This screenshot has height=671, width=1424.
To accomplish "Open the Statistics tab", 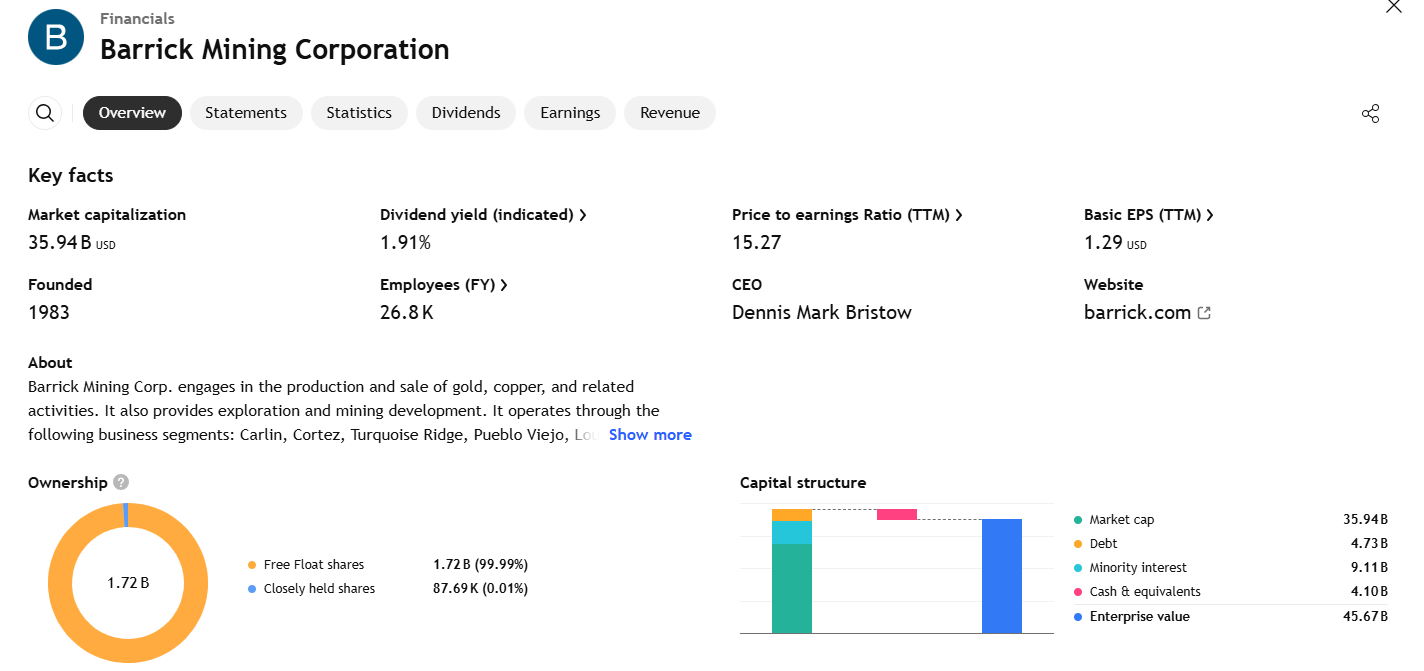I will point(359,113).
